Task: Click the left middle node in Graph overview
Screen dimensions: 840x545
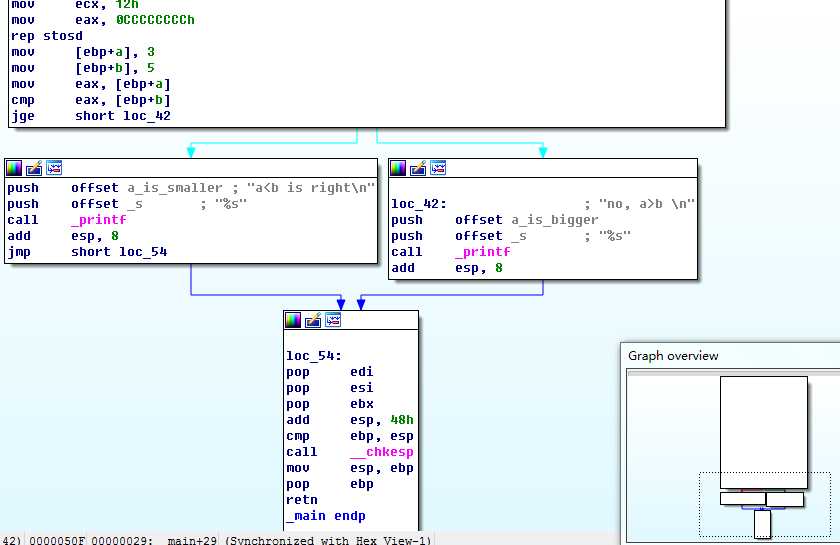Action: [742, 499]
